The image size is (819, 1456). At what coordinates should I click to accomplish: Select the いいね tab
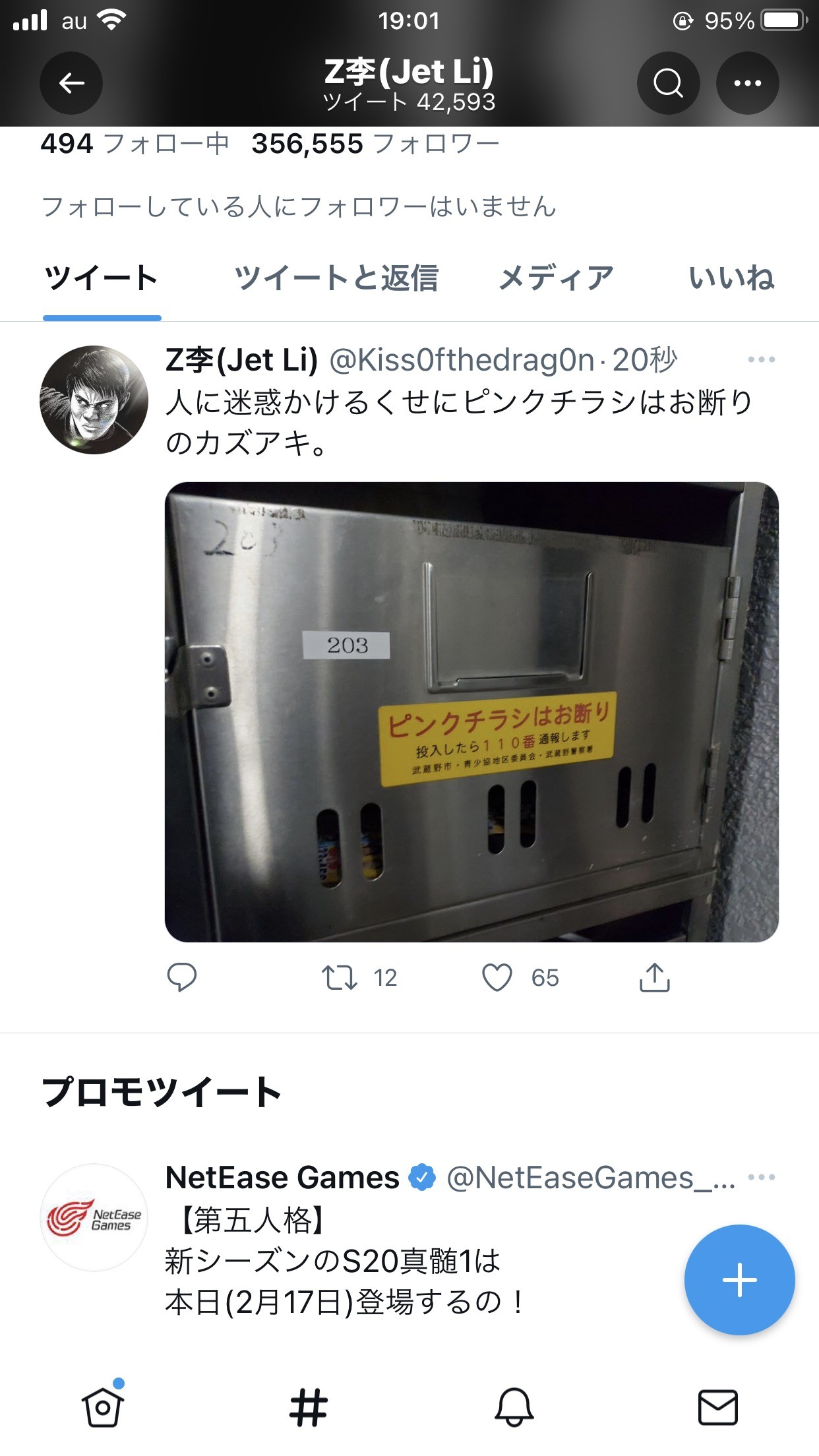tap(731, 278)
